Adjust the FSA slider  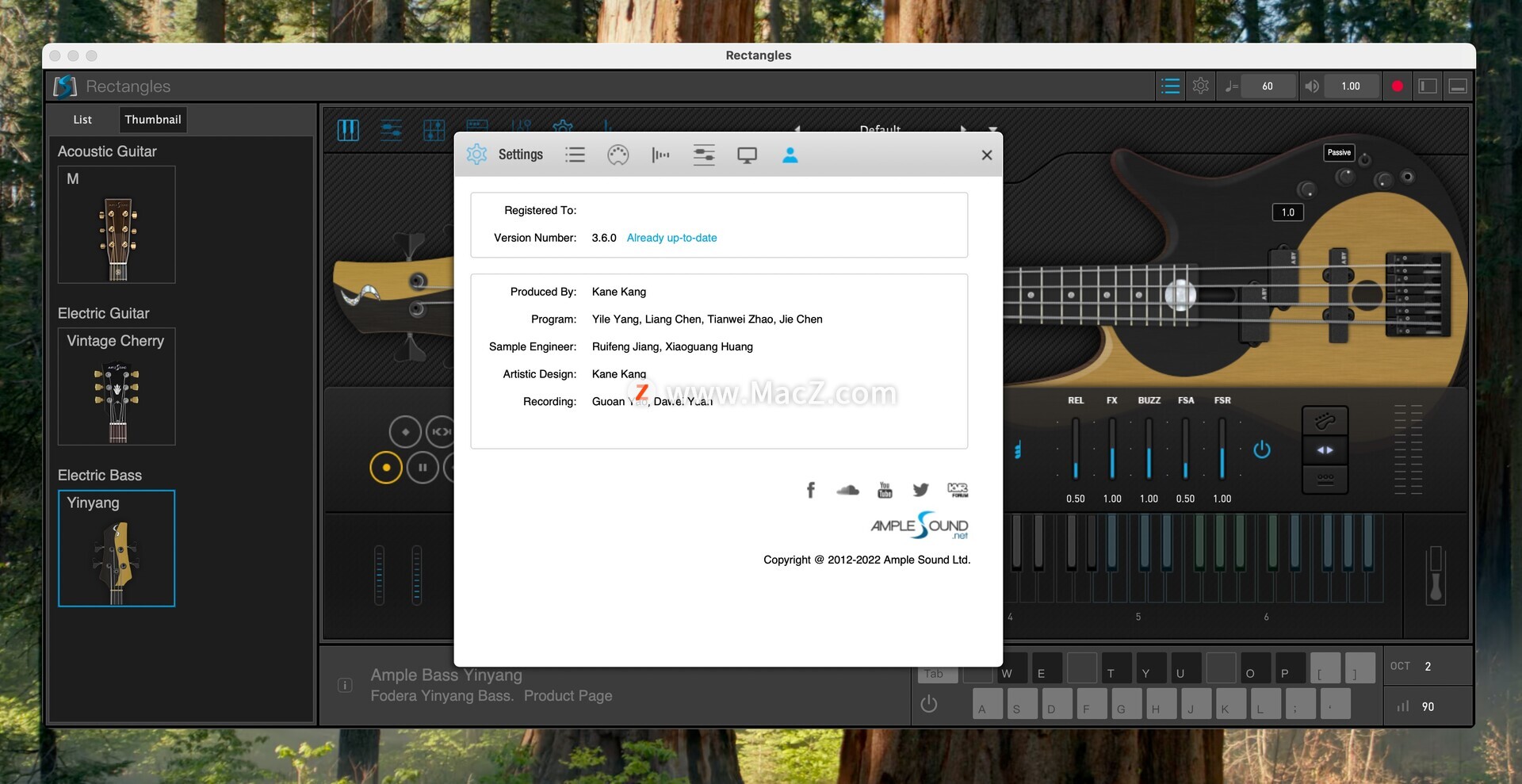(x=1185, y=448)
